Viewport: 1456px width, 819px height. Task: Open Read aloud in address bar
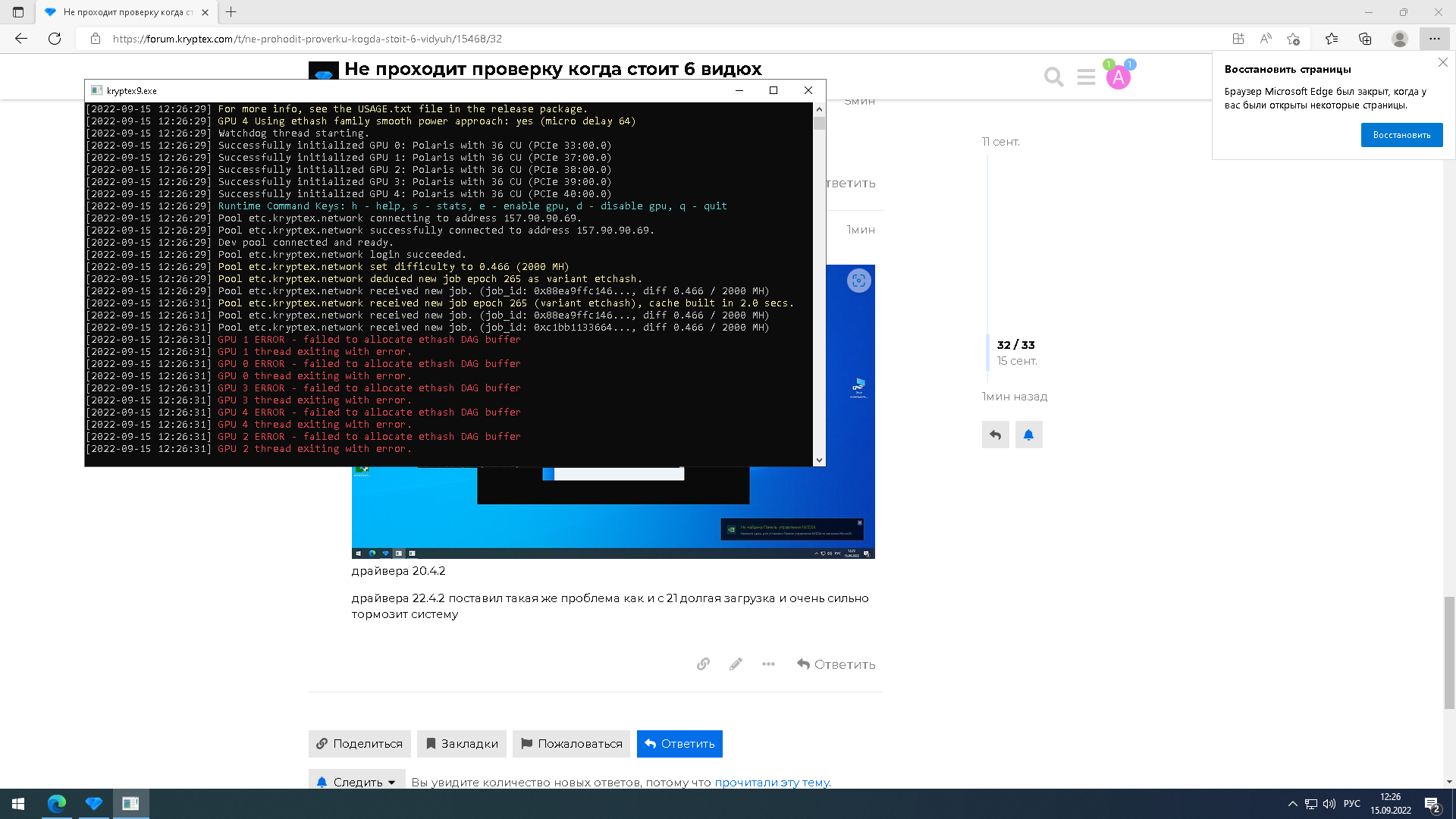(1266, 39)
